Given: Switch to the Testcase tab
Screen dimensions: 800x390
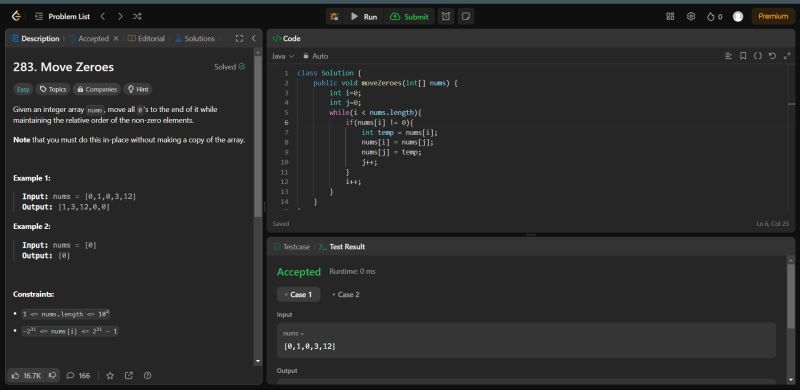Looking at the screenshot, I should (x=291, y=247).
